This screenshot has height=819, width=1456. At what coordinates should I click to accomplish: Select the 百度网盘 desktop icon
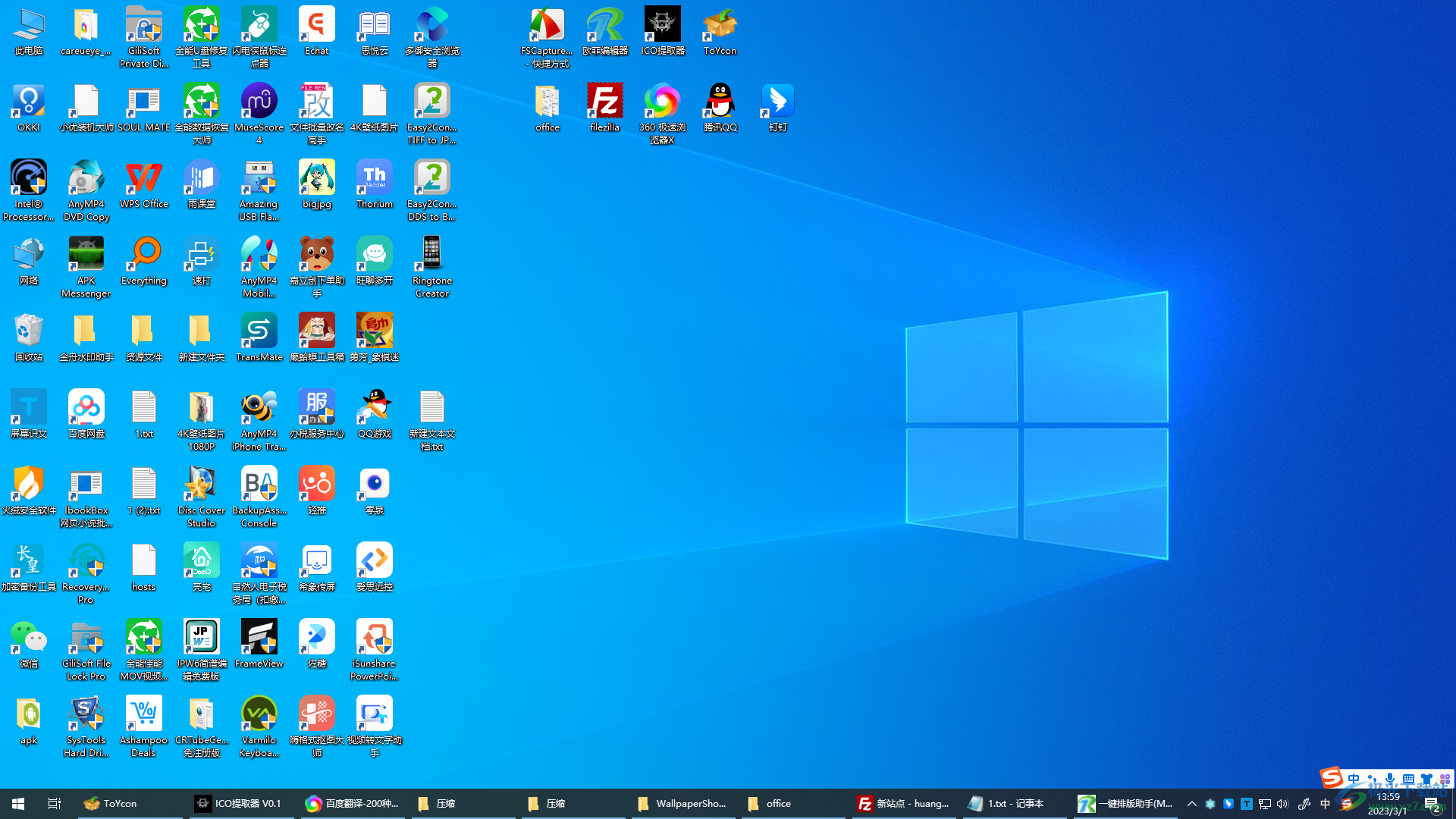pyautogui.click(x=86, y=413)
